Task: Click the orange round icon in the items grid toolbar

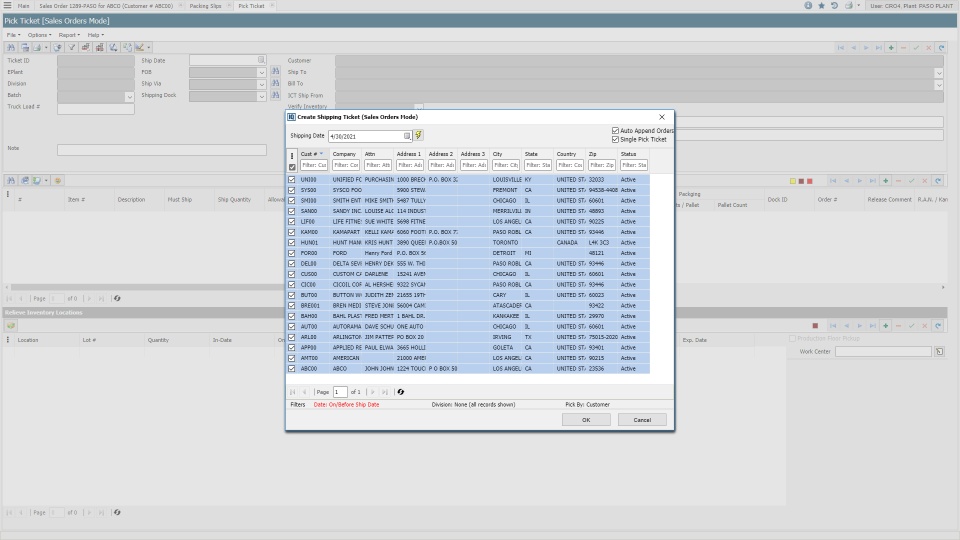Action: tap(58, 181)
